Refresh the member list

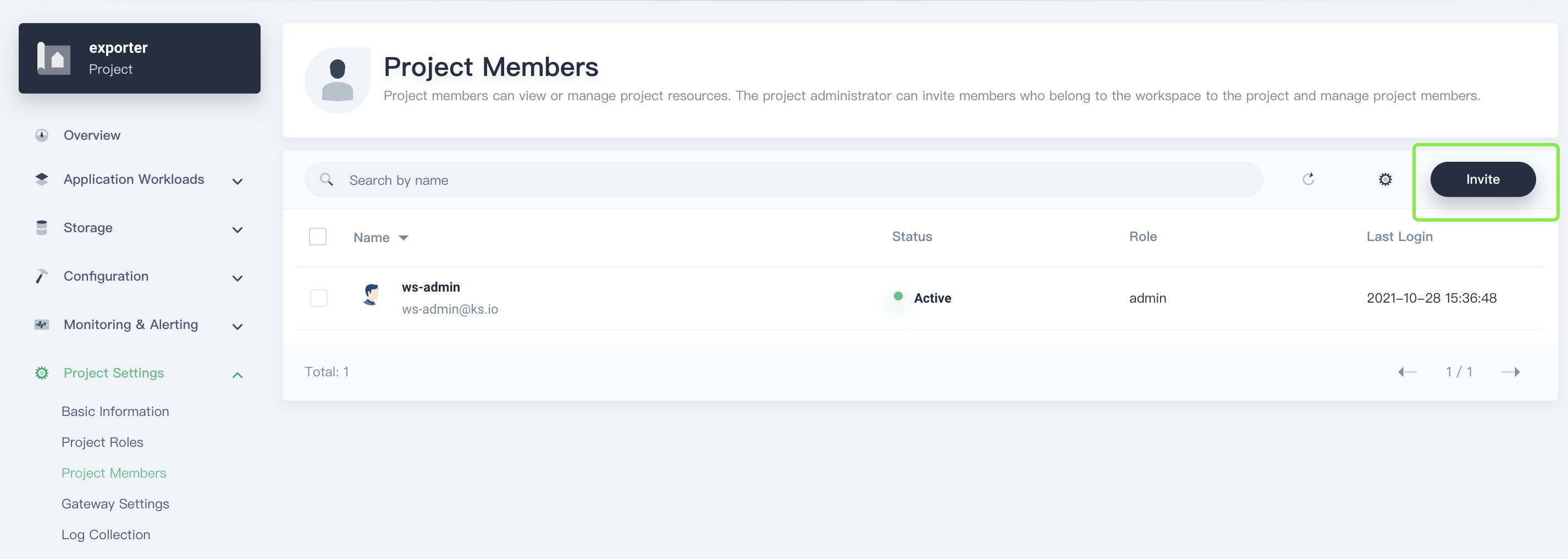point(1309,179)
